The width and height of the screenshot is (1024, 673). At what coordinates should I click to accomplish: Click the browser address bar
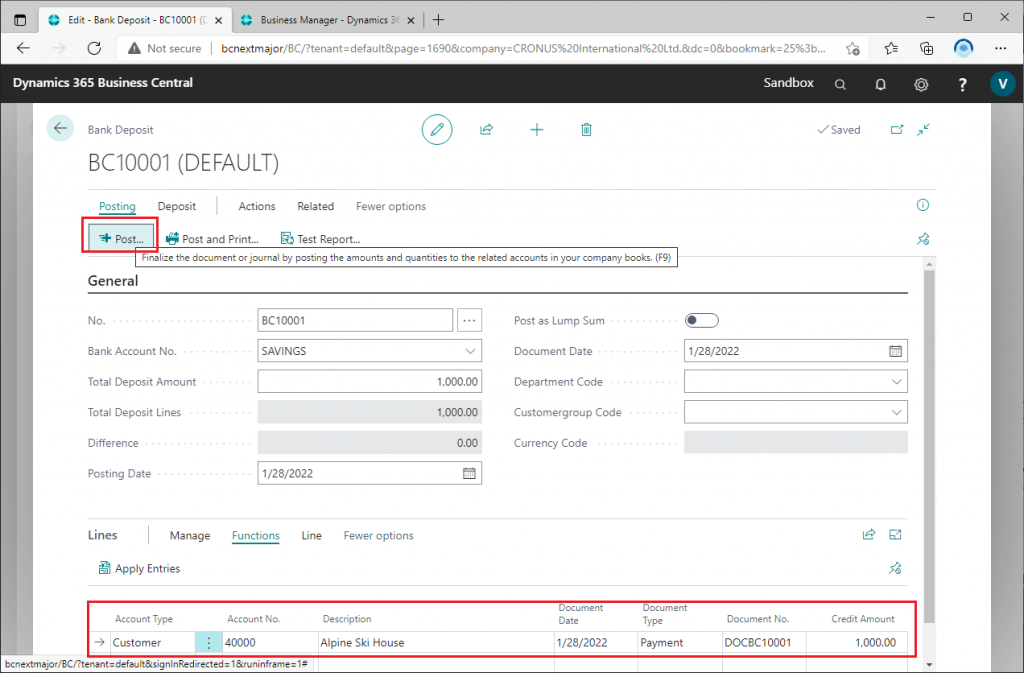click(522, 48)
